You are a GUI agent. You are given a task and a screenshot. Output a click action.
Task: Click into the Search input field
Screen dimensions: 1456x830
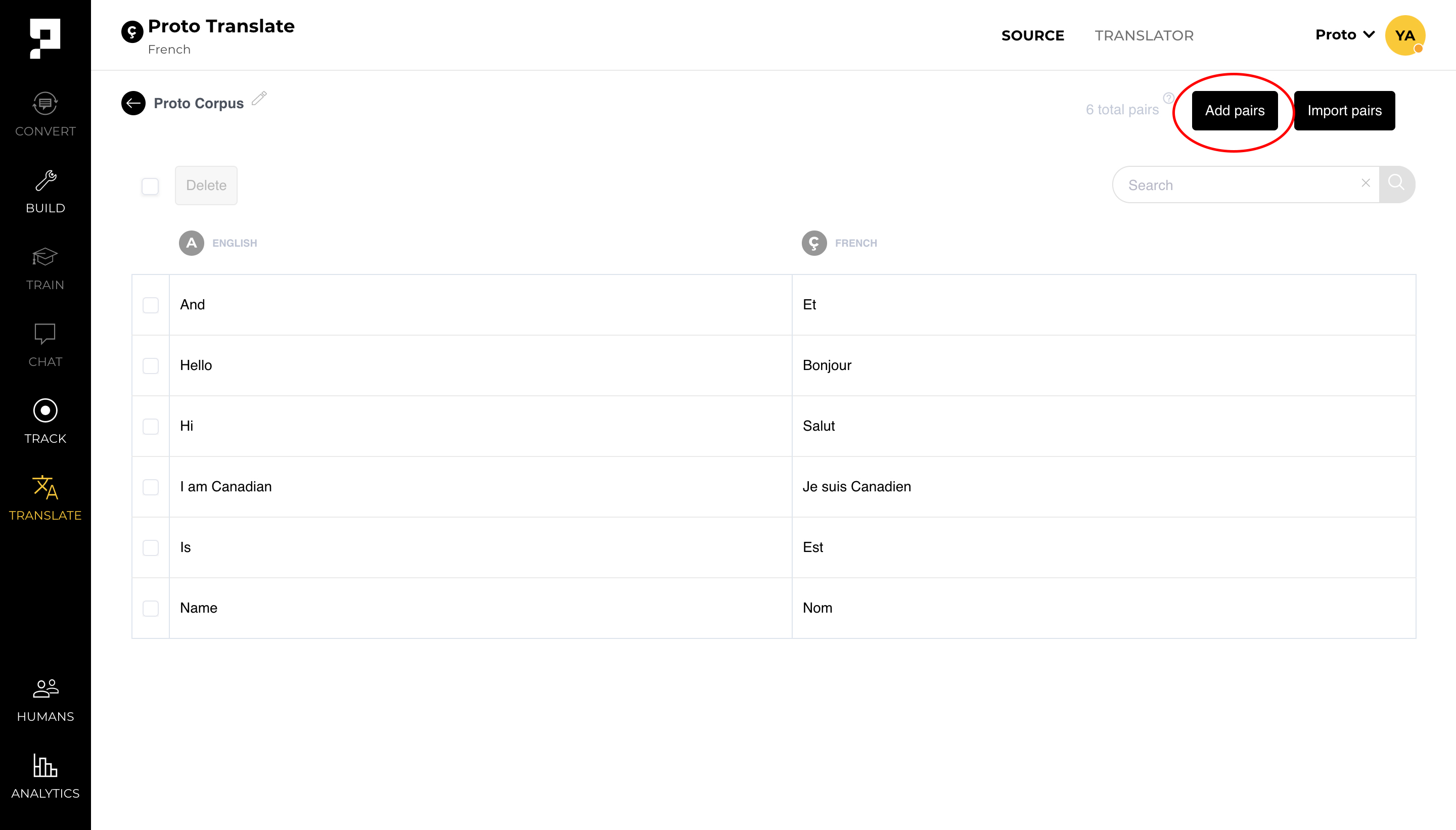tap(1237, 186)
